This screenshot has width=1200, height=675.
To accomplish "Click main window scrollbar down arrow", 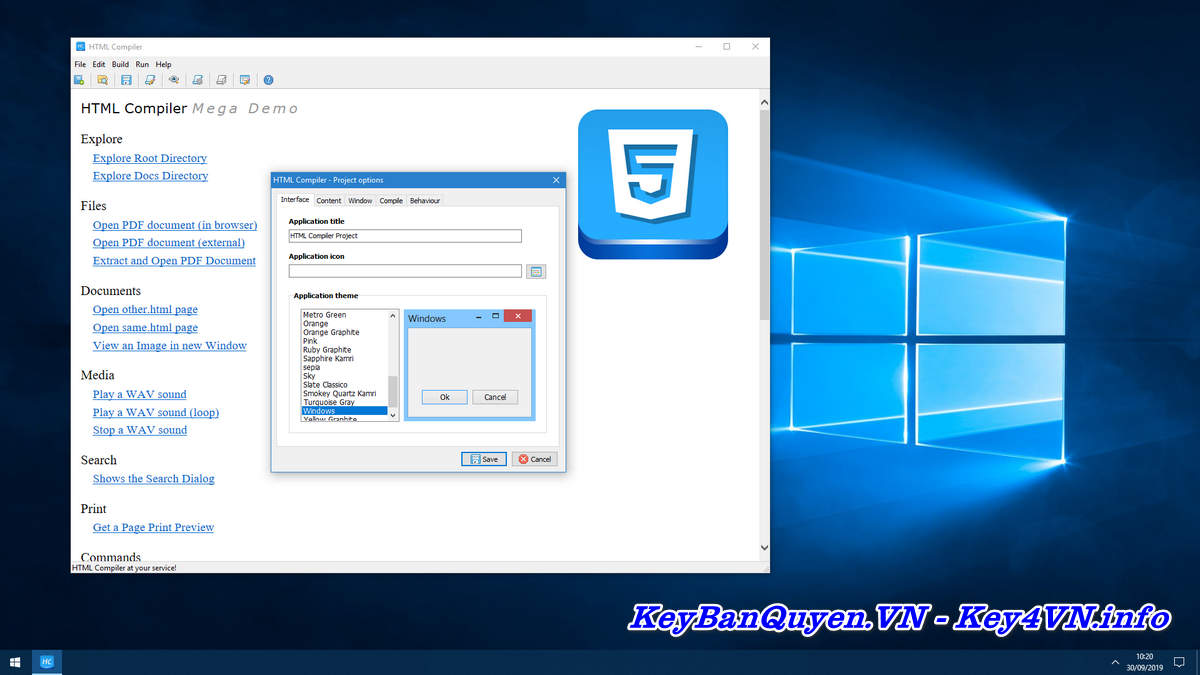I will (764, 547).
